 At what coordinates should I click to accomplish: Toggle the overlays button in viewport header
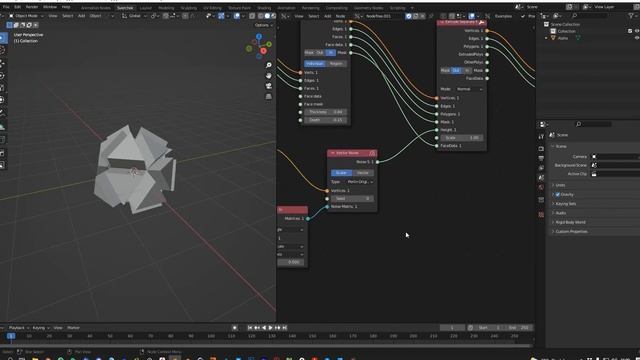coord(237,16)
